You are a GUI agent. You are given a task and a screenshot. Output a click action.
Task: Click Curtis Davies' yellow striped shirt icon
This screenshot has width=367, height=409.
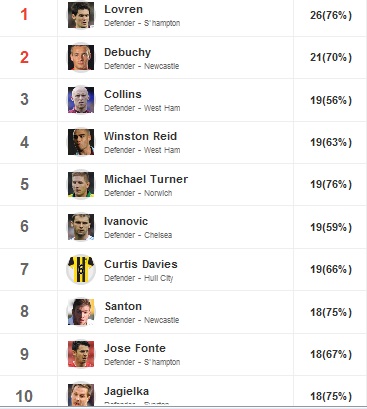point(81,269)
